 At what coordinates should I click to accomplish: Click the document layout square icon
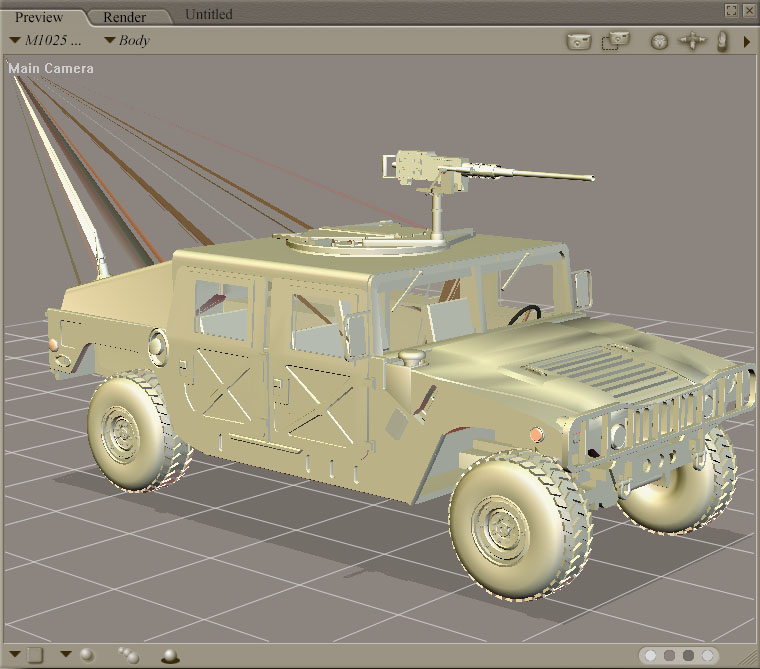pyautogui.click(x=35, y=655)
